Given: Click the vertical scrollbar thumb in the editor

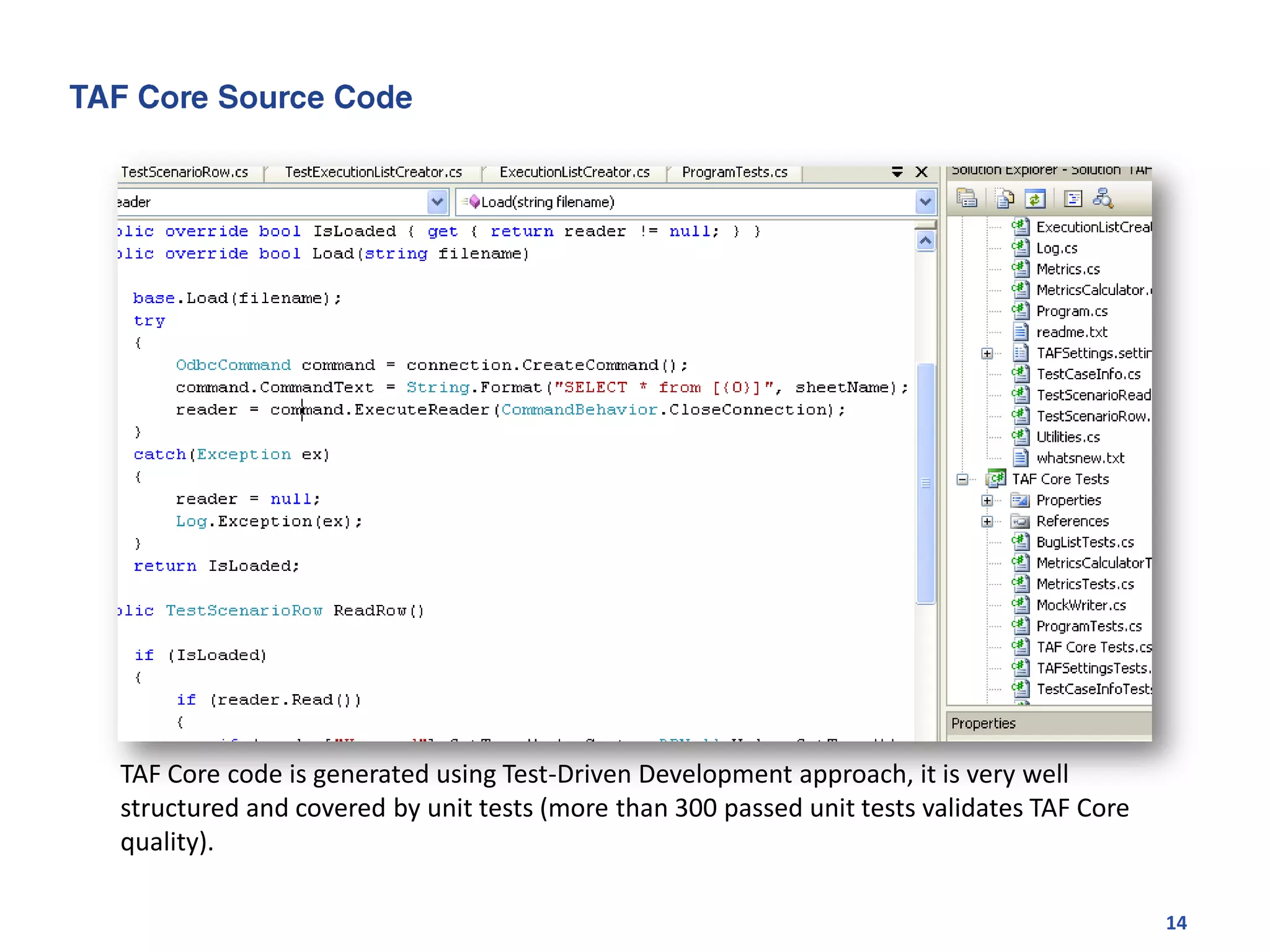Looking at the screenshot, I should coord(925,483).
